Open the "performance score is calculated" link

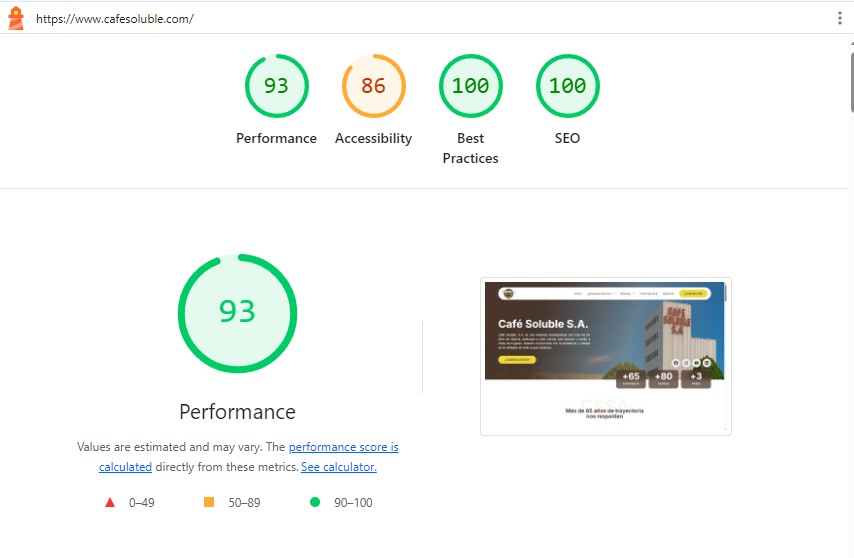pyautogui.click(x=343, y=447)
